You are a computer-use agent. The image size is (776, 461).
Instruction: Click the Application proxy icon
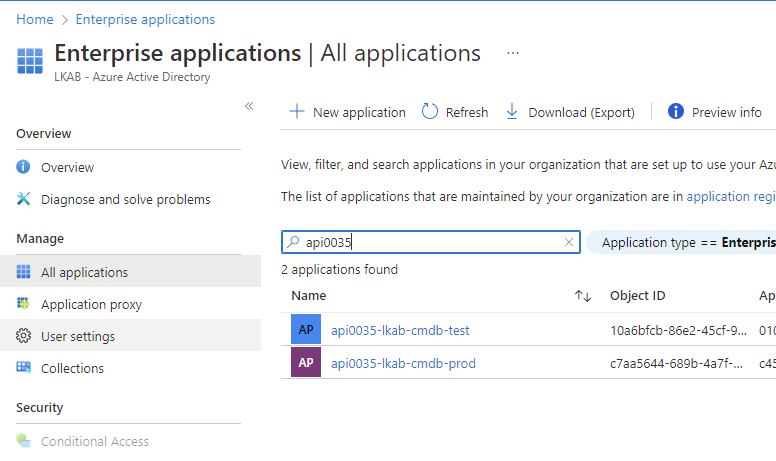pyautogui.click(x=23, y=303)
